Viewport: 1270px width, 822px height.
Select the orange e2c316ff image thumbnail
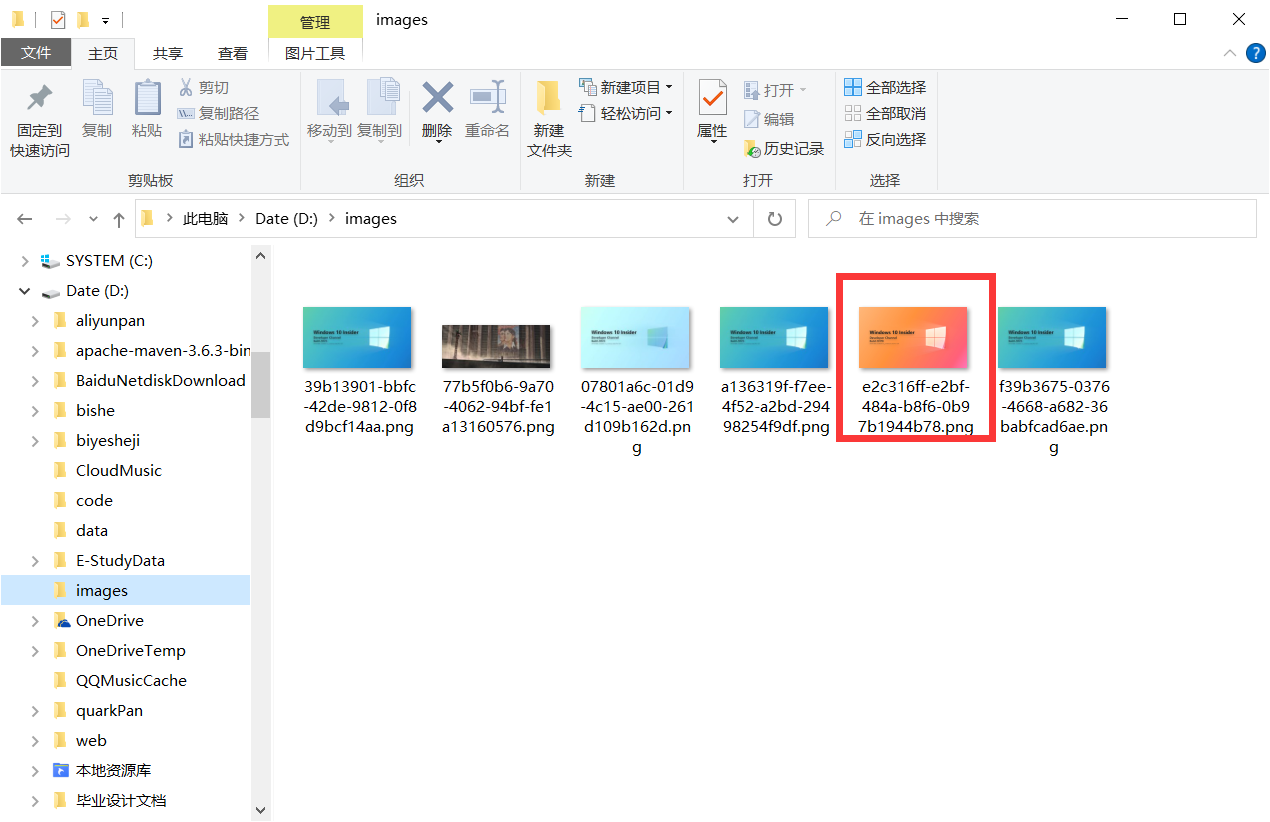coord(914,338)
